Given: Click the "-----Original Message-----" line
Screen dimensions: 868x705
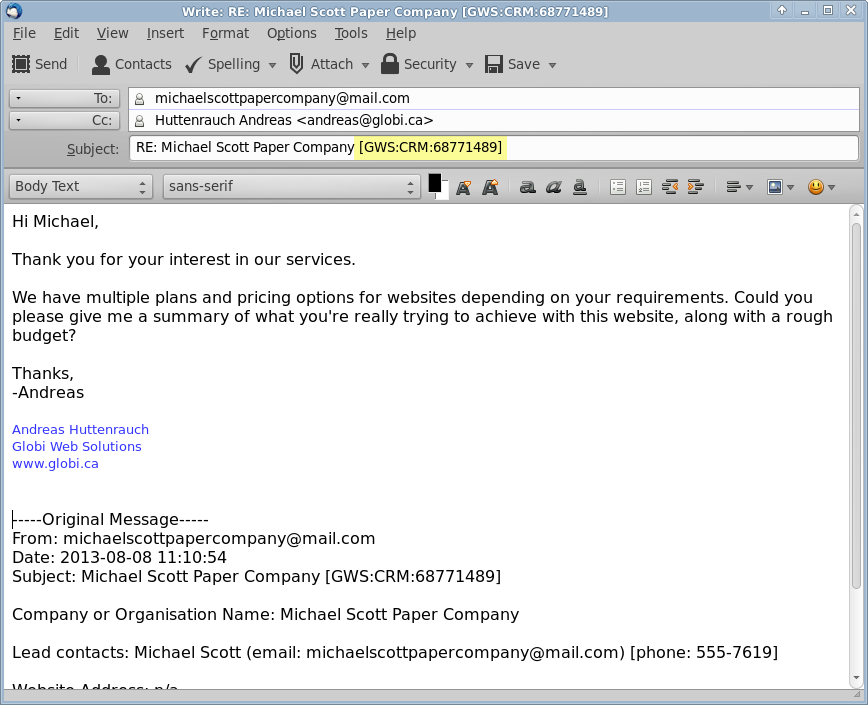Looking at the screenshot, I should (111, 520).
